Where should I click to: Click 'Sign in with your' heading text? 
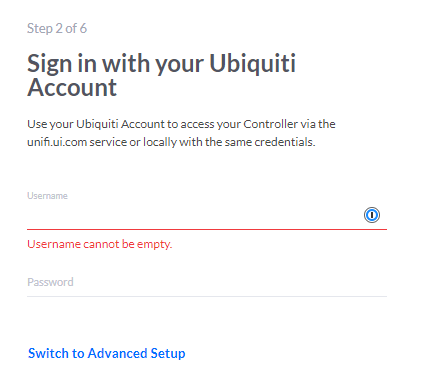point(115,64)
